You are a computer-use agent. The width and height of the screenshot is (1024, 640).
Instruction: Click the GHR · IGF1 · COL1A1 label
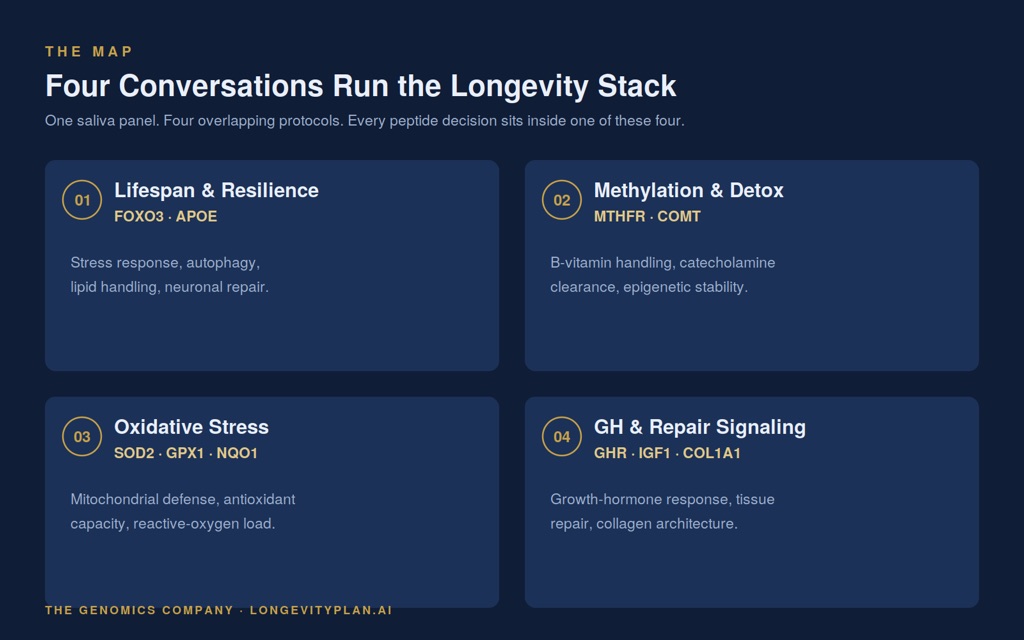click(x=667, y=453)
